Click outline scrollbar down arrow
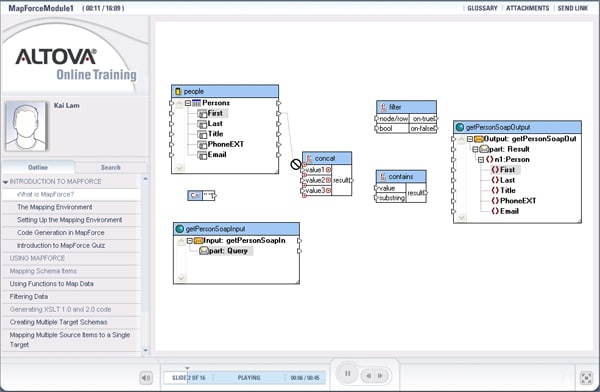600x392 pixels. coord(145,350)
